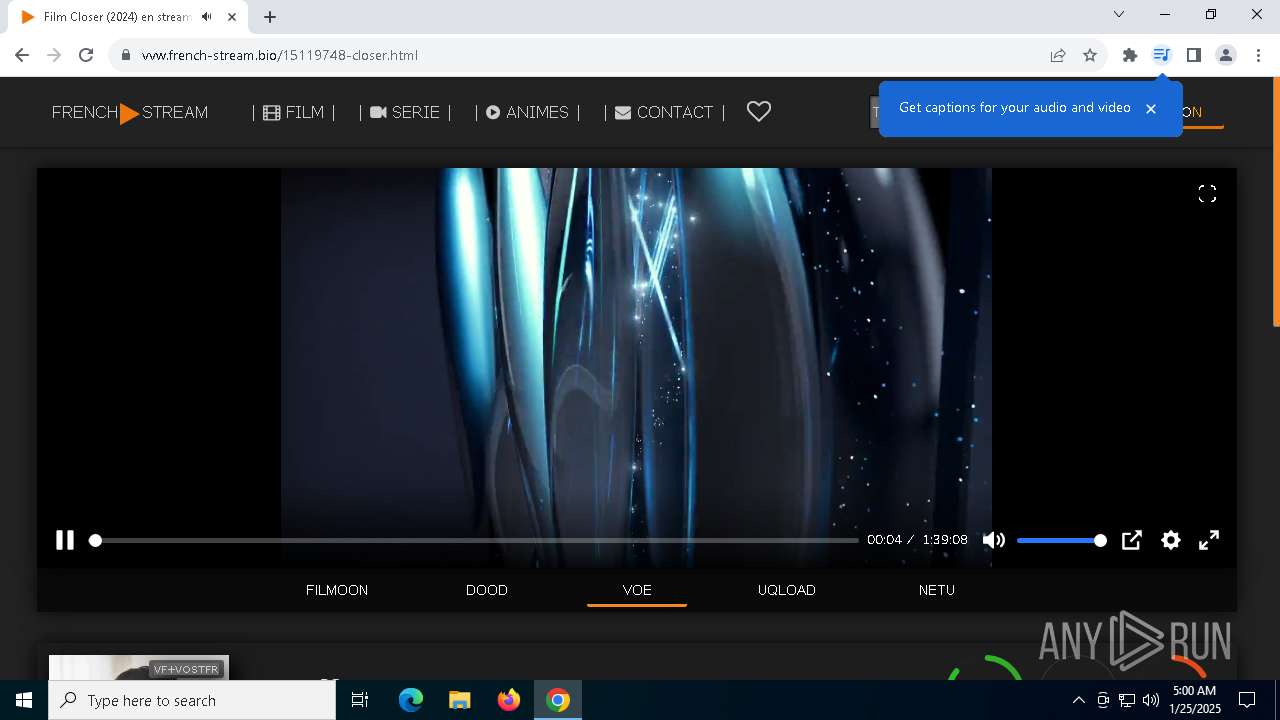Viewport: 1280px width, 720px height.
Task: Click the Windows taskbar search box
Action: pos(192,700)
